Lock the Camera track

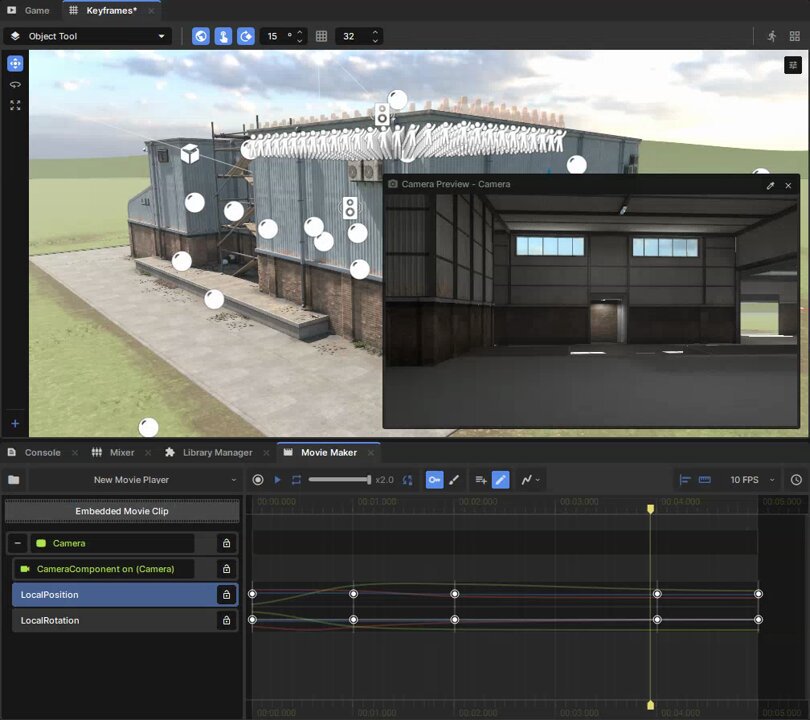pos(226,543)
